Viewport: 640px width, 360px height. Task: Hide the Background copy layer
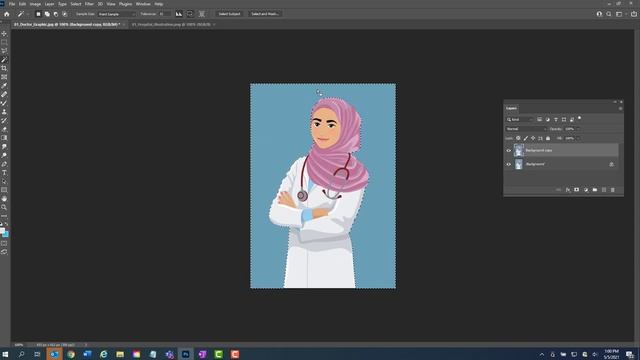pos(509,151)
